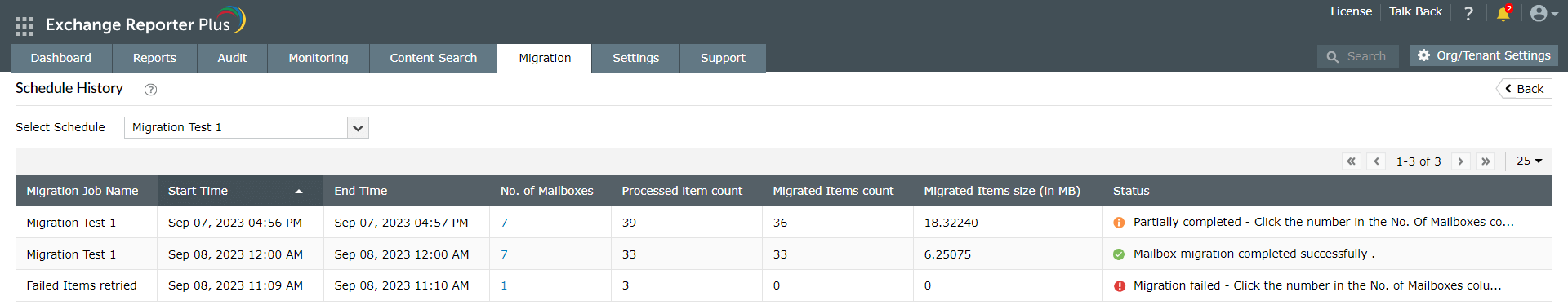This screenshot has width=1568, height=305.
Task: Click end time Sep 08, 2023 11:10 AM
Action: (x=402, y=285)
